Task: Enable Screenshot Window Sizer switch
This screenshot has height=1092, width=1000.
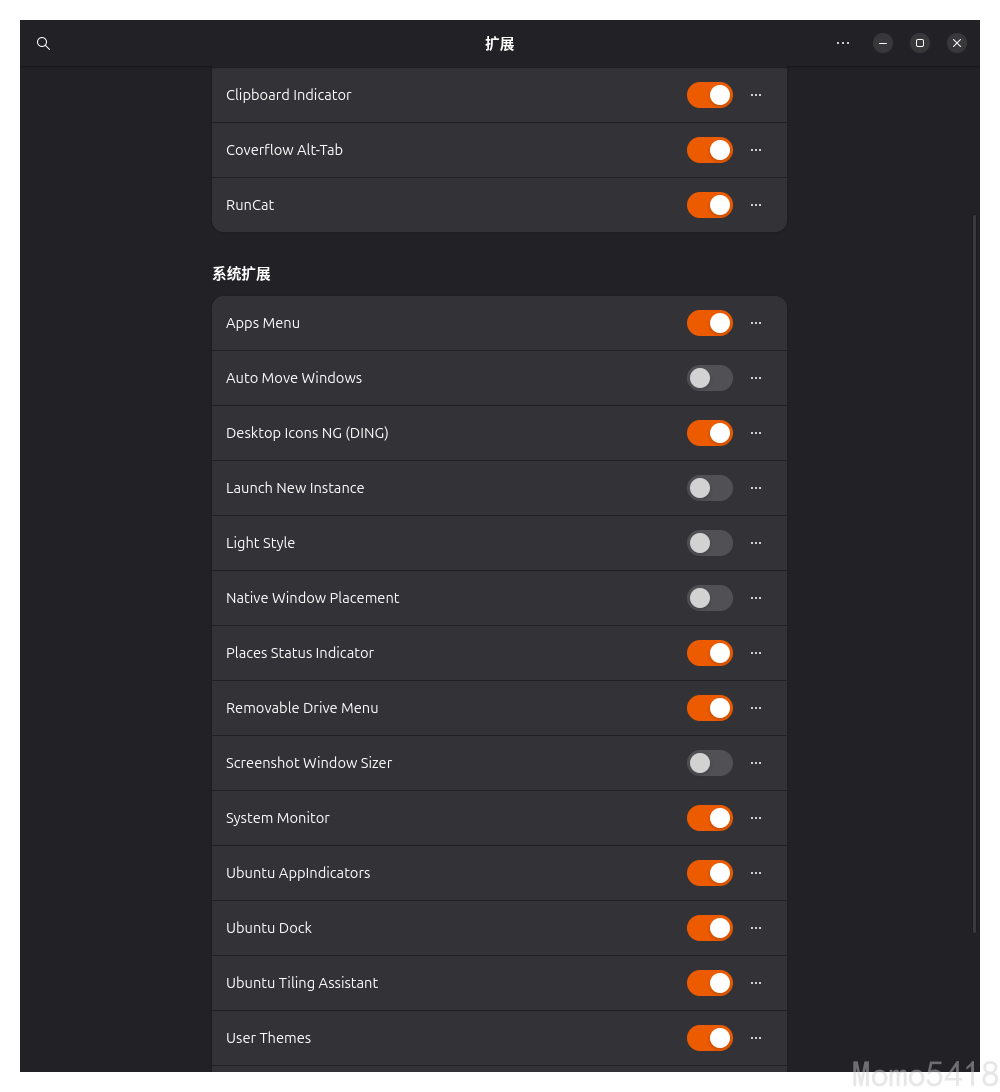Action: click(x=709, y=763)
